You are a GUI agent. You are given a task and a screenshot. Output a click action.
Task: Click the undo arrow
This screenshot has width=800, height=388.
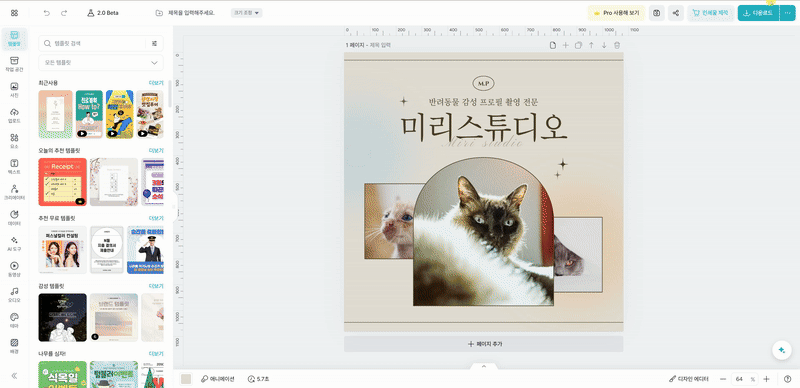pos(47,13)
